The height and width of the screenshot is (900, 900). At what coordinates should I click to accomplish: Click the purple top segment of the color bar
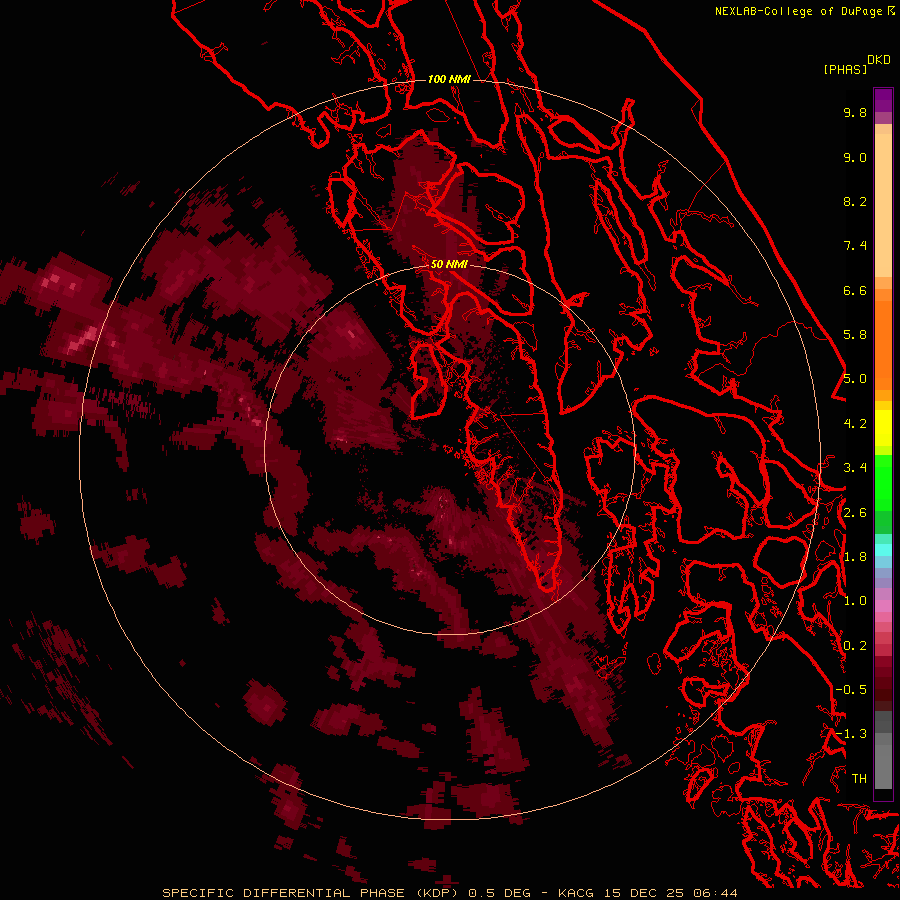coord(883,100)
